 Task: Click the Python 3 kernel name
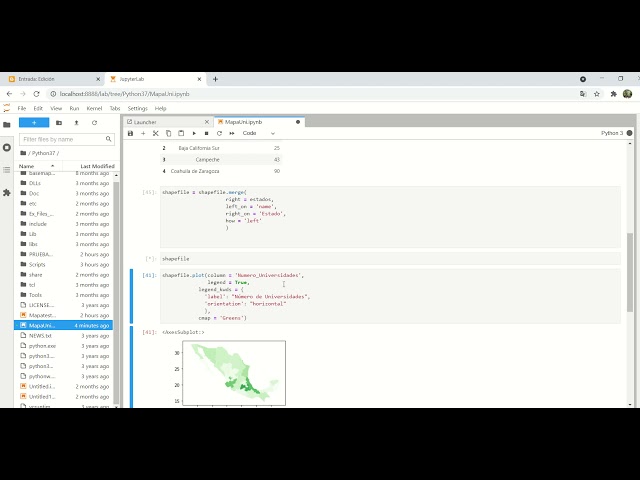click(612, 133)
